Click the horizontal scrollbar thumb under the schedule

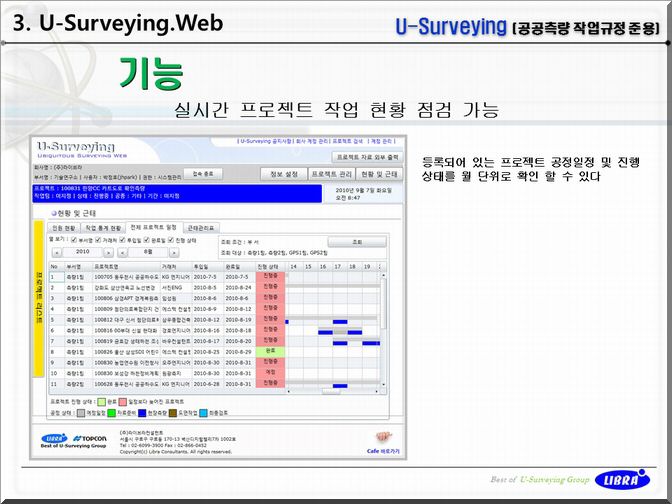click(x=331, y=391)
